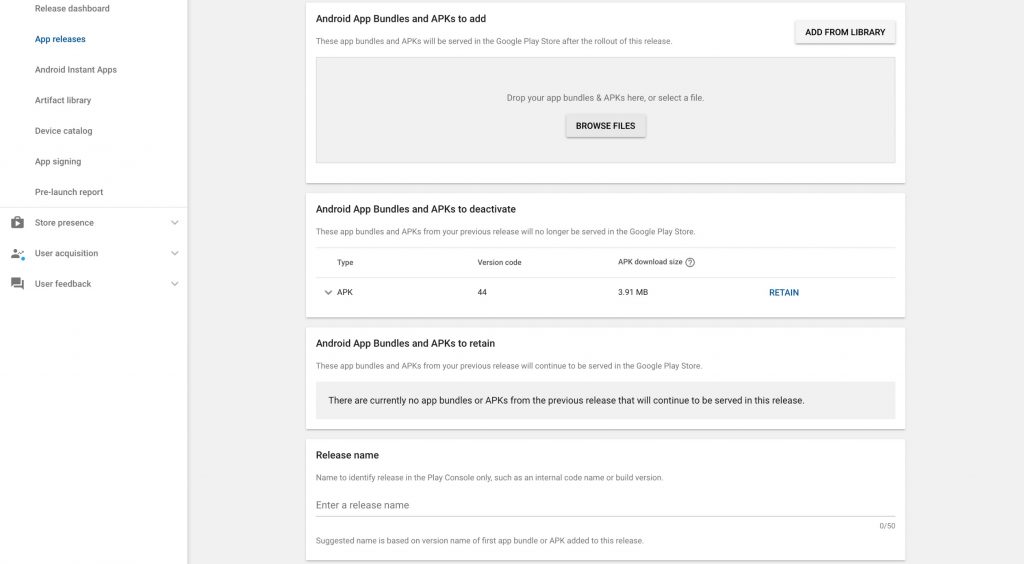Click the version code value 44
Screen dimensions: 1024x564
pyautogui.click(x=482, y=292)
